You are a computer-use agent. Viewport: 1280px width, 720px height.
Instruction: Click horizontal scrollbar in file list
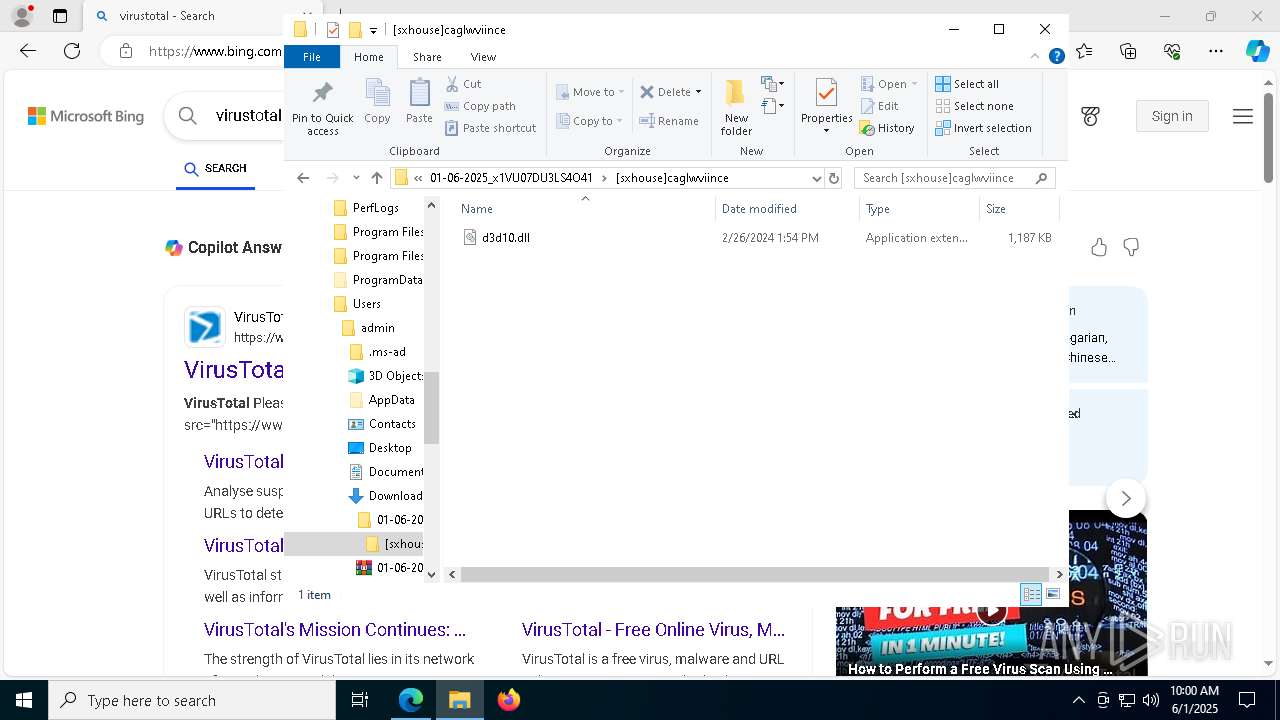[755, 574]
